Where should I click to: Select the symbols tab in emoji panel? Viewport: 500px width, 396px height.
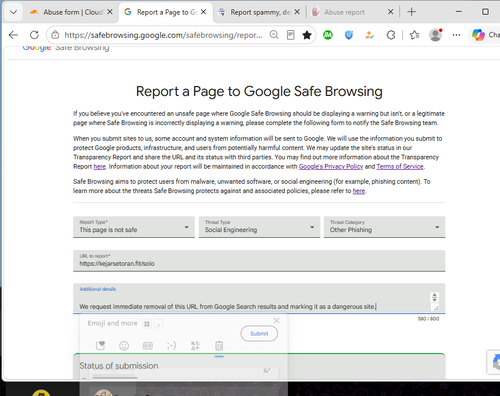[195, 346]
